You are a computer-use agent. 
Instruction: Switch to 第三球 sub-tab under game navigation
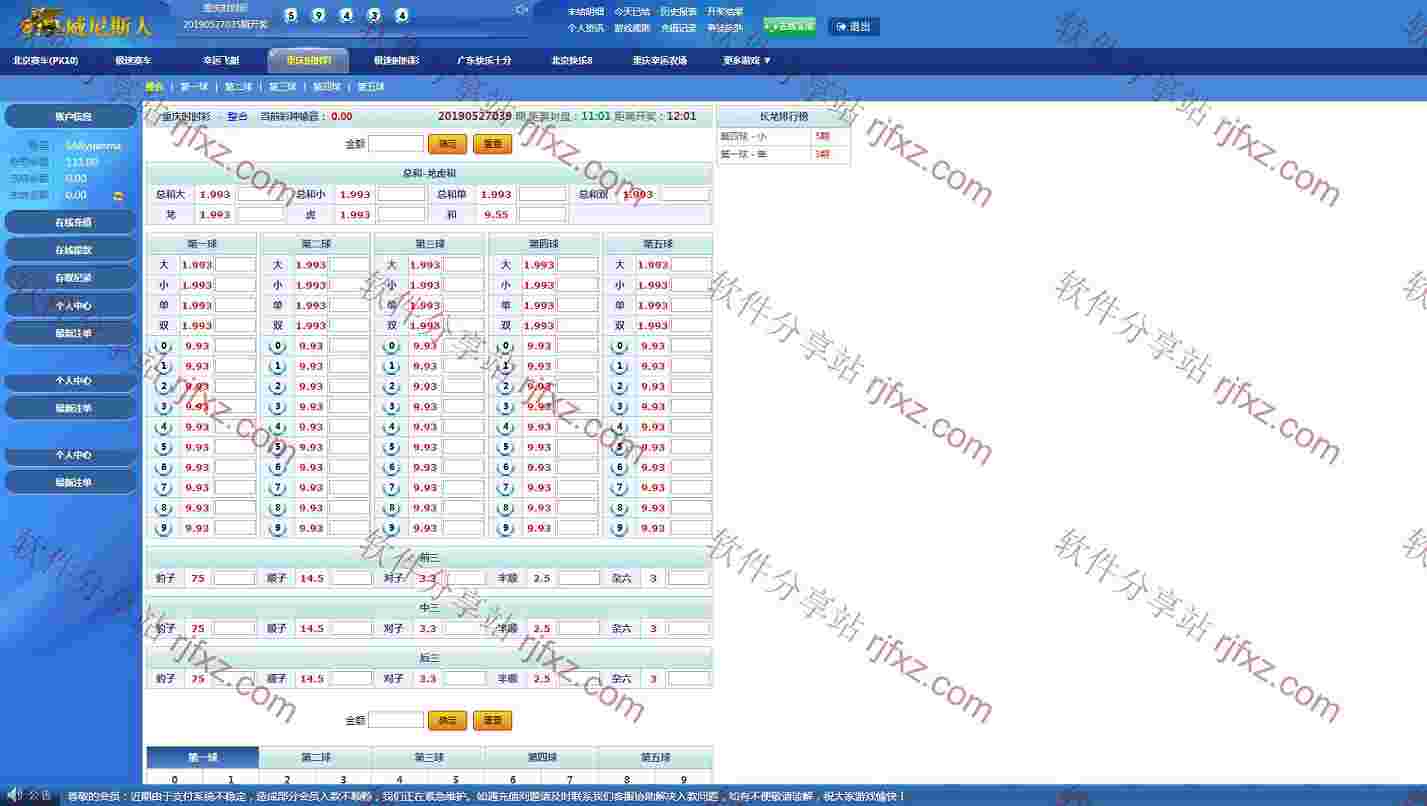click(x=283, y=87)
